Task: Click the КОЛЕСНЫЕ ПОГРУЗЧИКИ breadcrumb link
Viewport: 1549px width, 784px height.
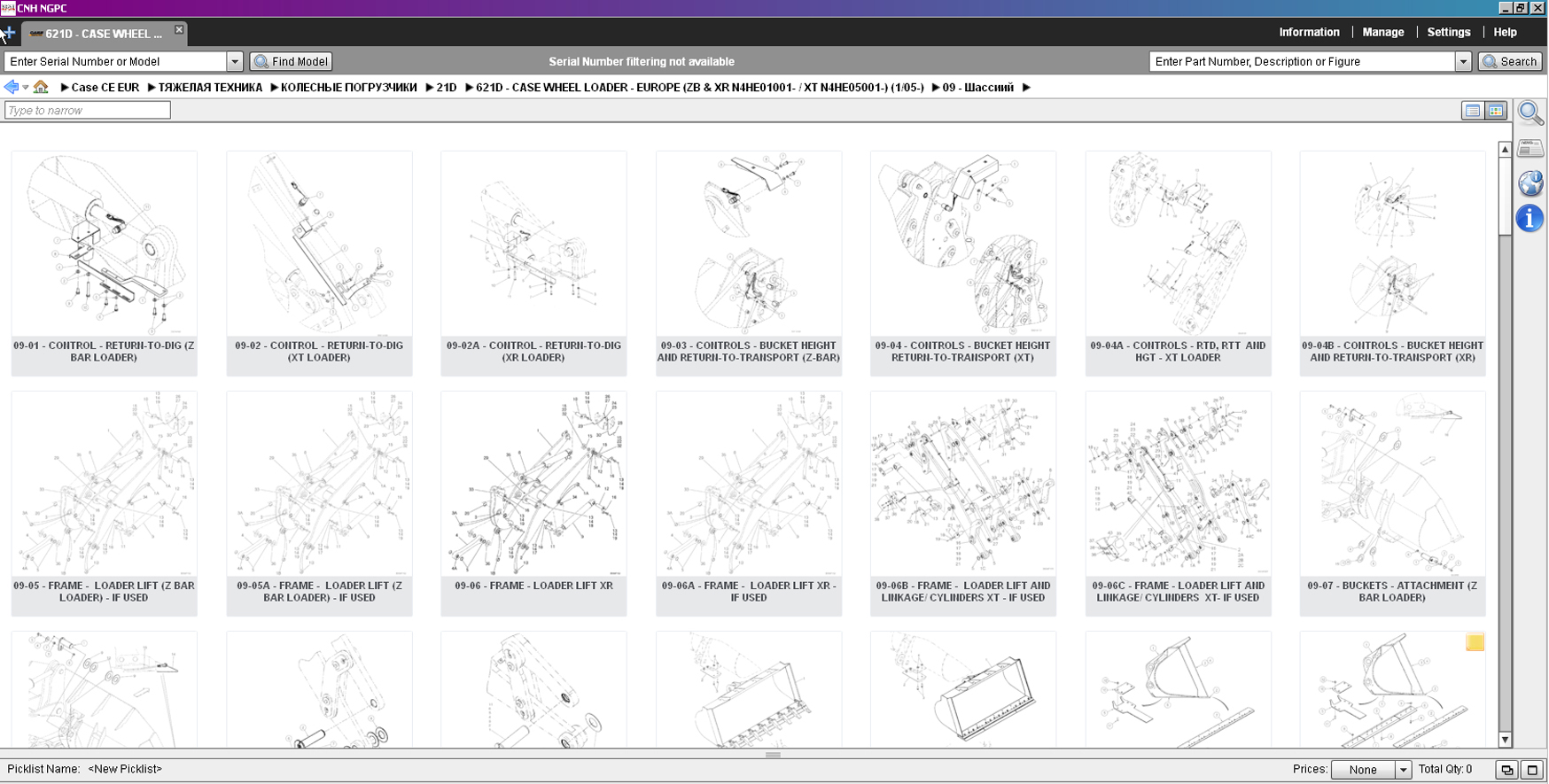Action: [x=348, y=88]
